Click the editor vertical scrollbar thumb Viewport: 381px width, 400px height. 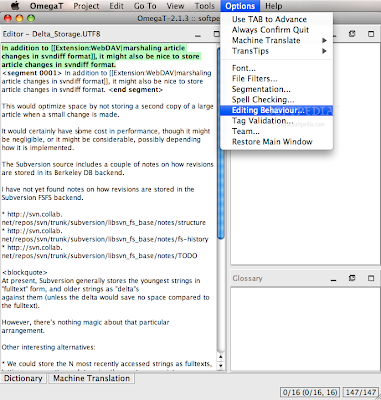(221, 143)
